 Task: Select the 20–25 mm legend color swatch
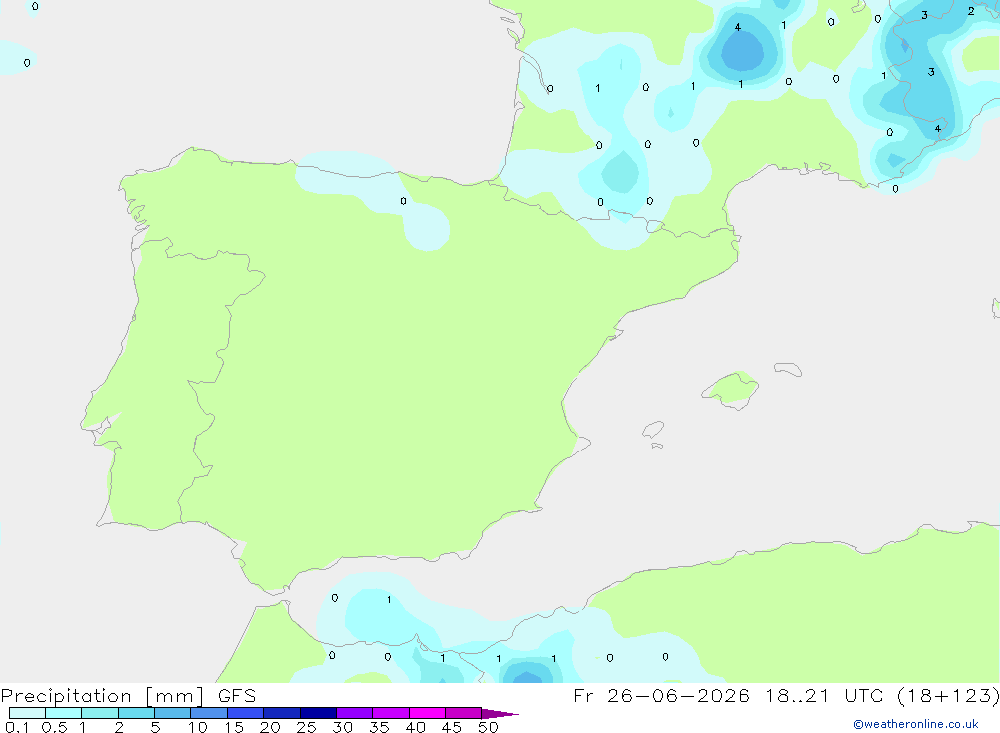[281, 713]
